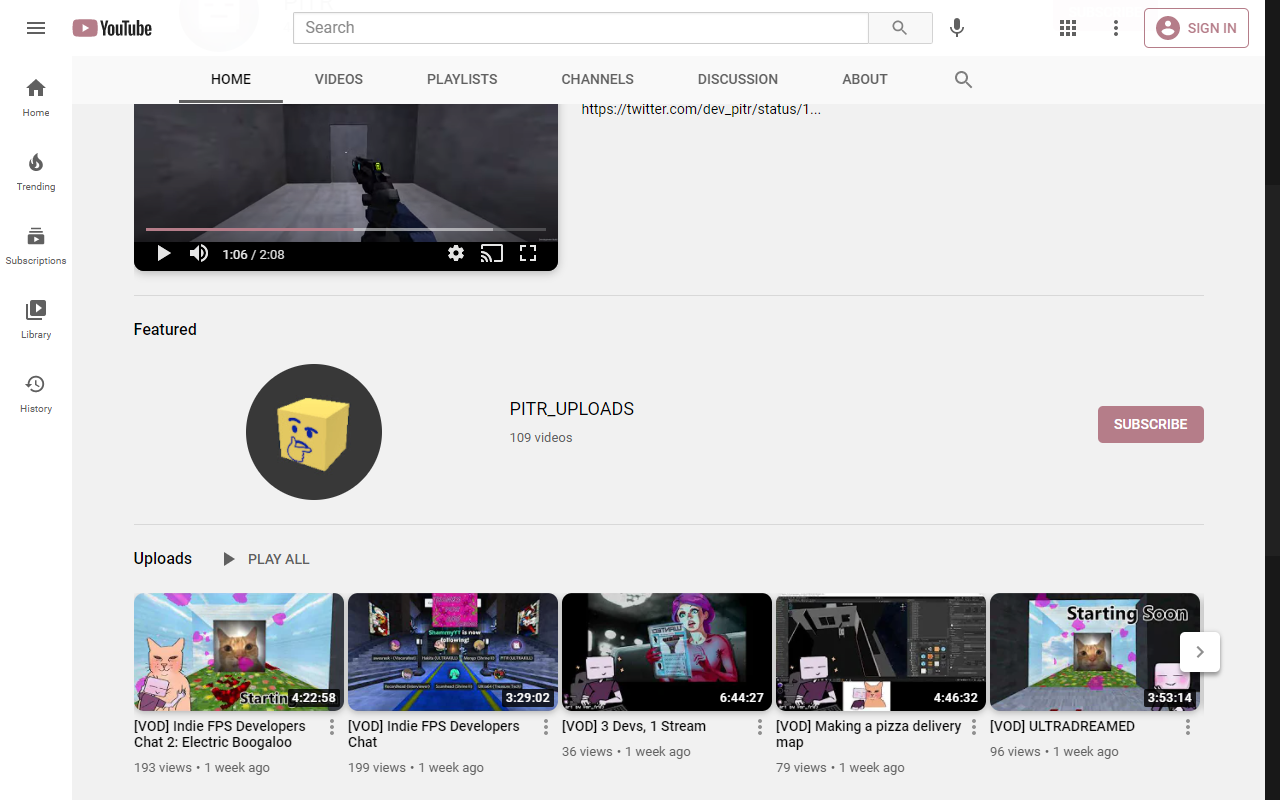Click the SIGN IN button
The width and height of the screenshot is (1280, 800).
point(1196,28)
